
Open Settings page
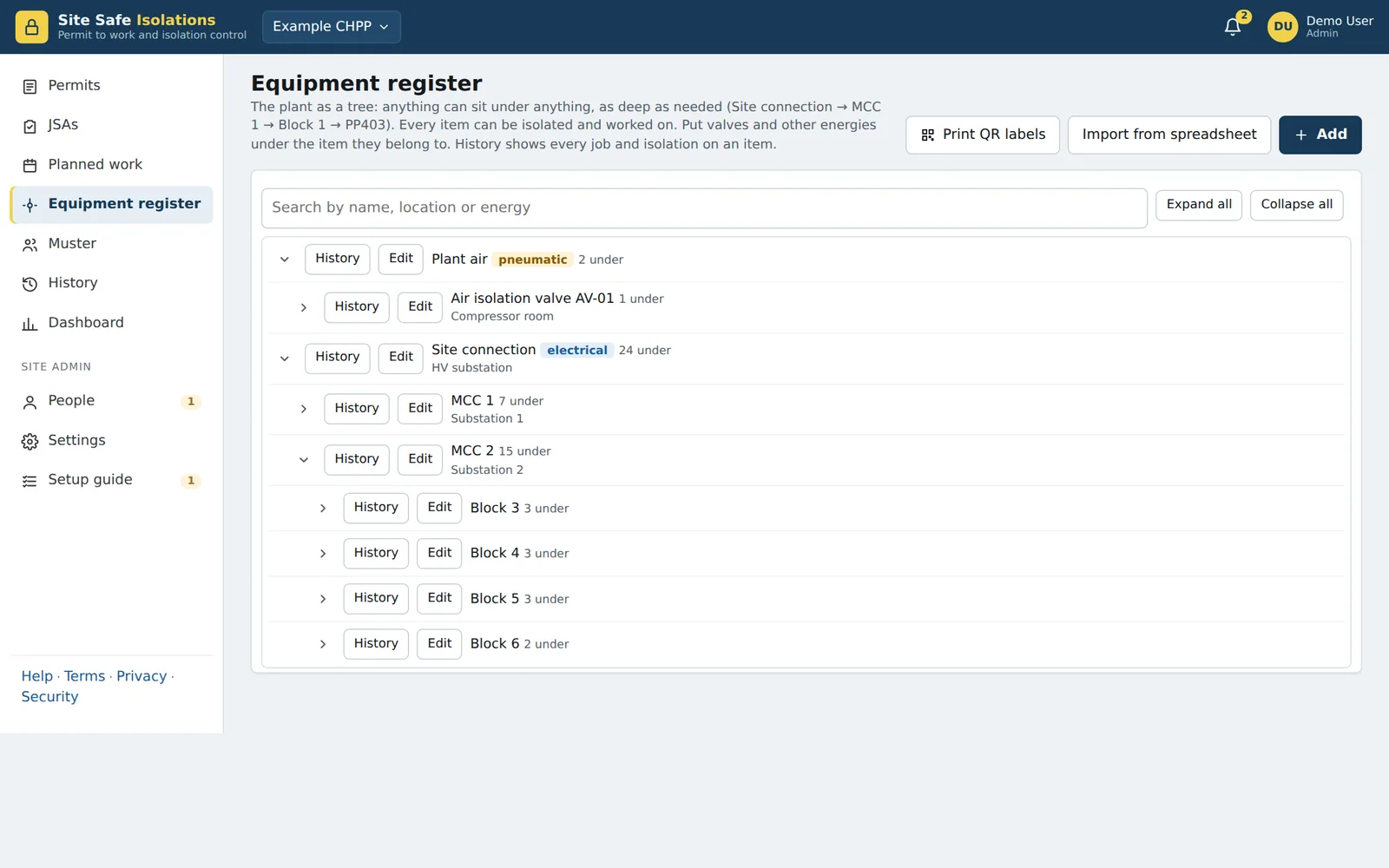pos(111,441)
